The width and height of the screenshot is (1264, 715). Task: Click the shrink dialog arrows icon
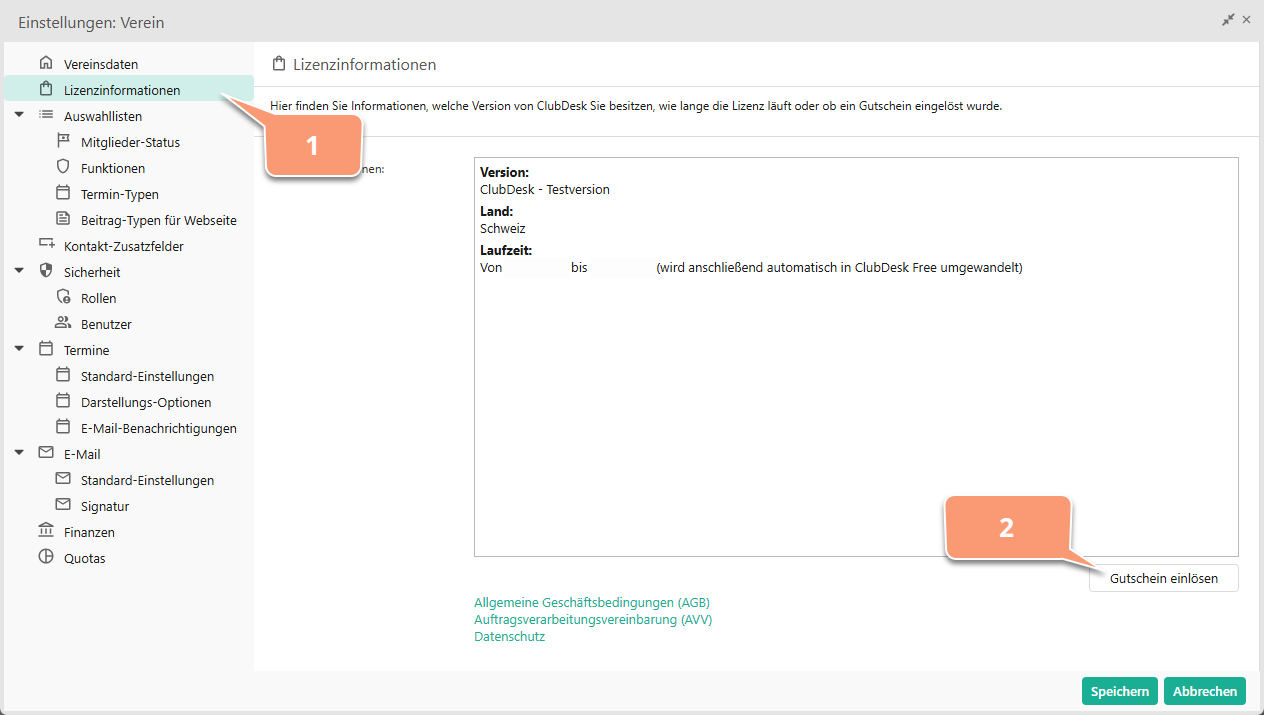1228,19
